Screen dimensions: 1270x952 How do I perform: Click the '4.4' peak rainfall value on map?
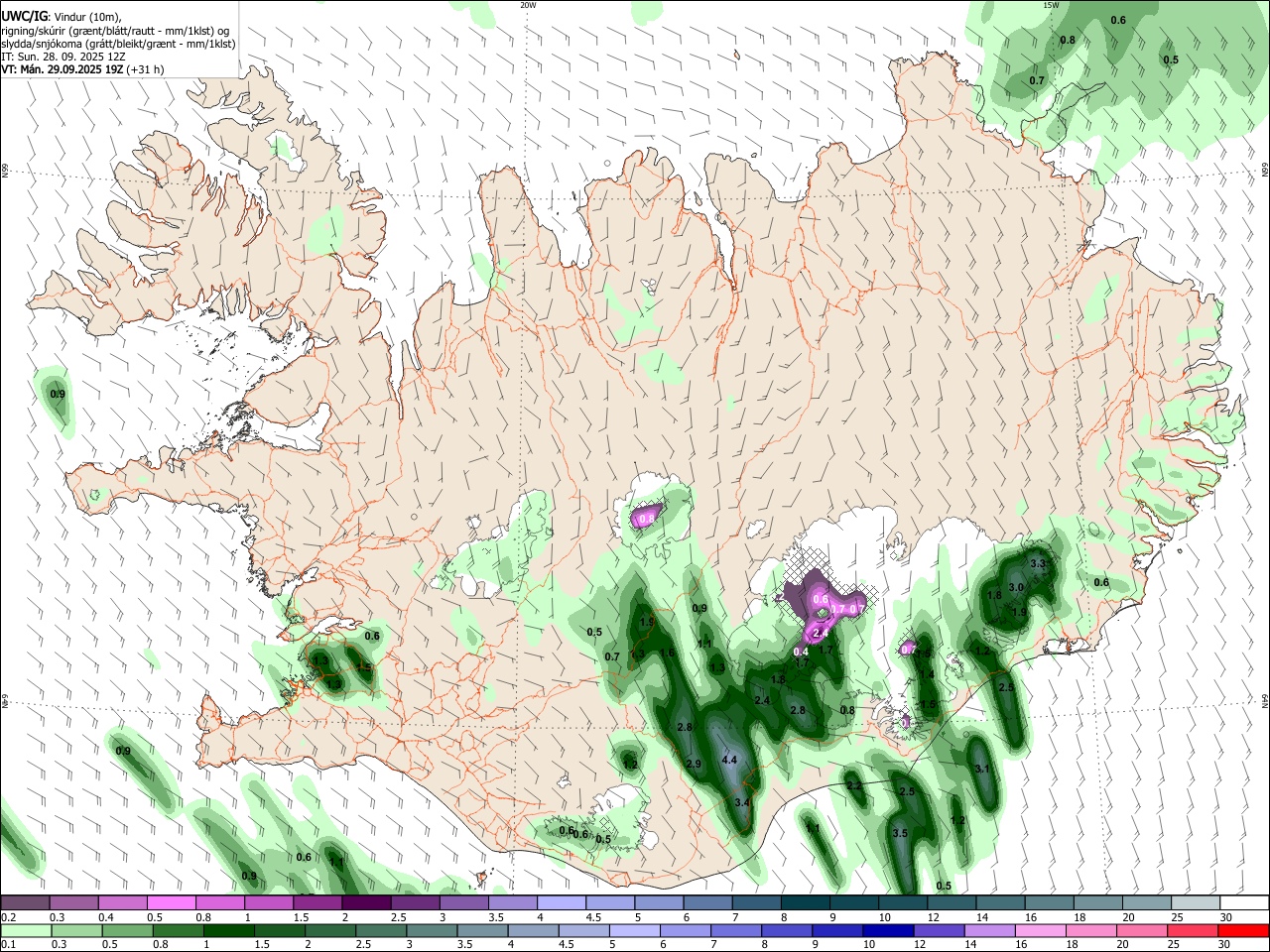click(729, 760)
